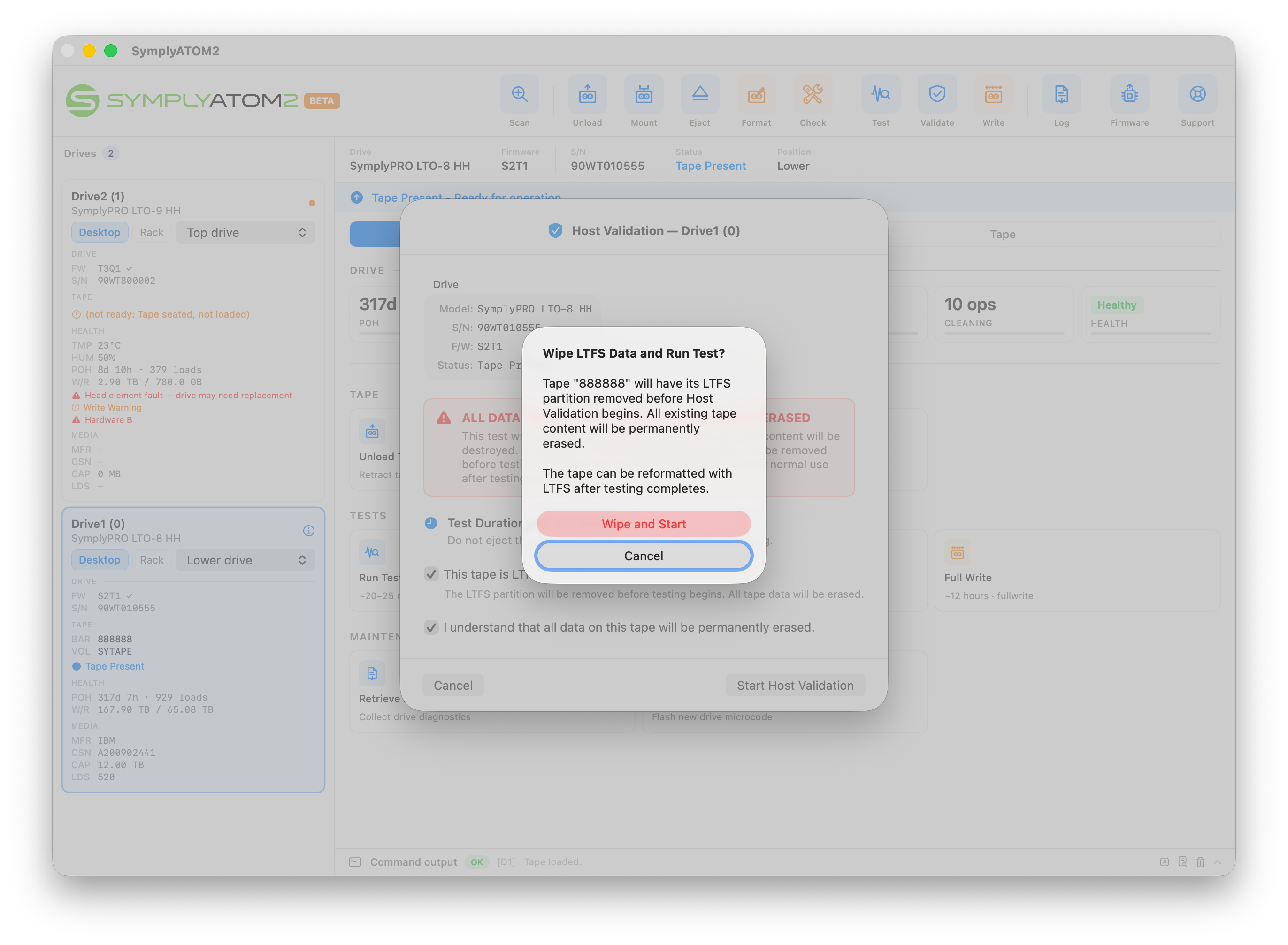Image resolution: width=1288 pixels, height=945 pixels.
Task: Click the Full Write card icon
Action: (x=957, y=552)
